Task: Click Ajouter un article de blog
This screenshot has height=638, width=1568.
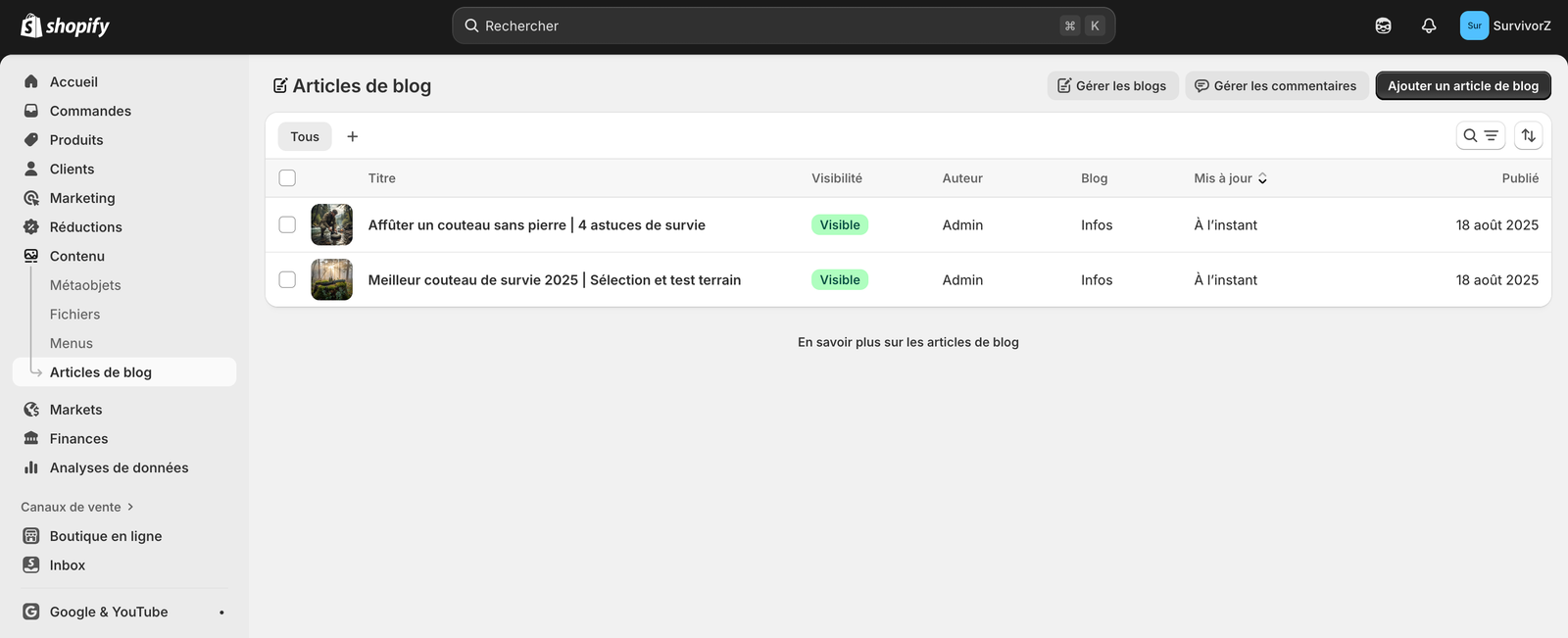Action: pyautogui.click(x=1462, y=86)
